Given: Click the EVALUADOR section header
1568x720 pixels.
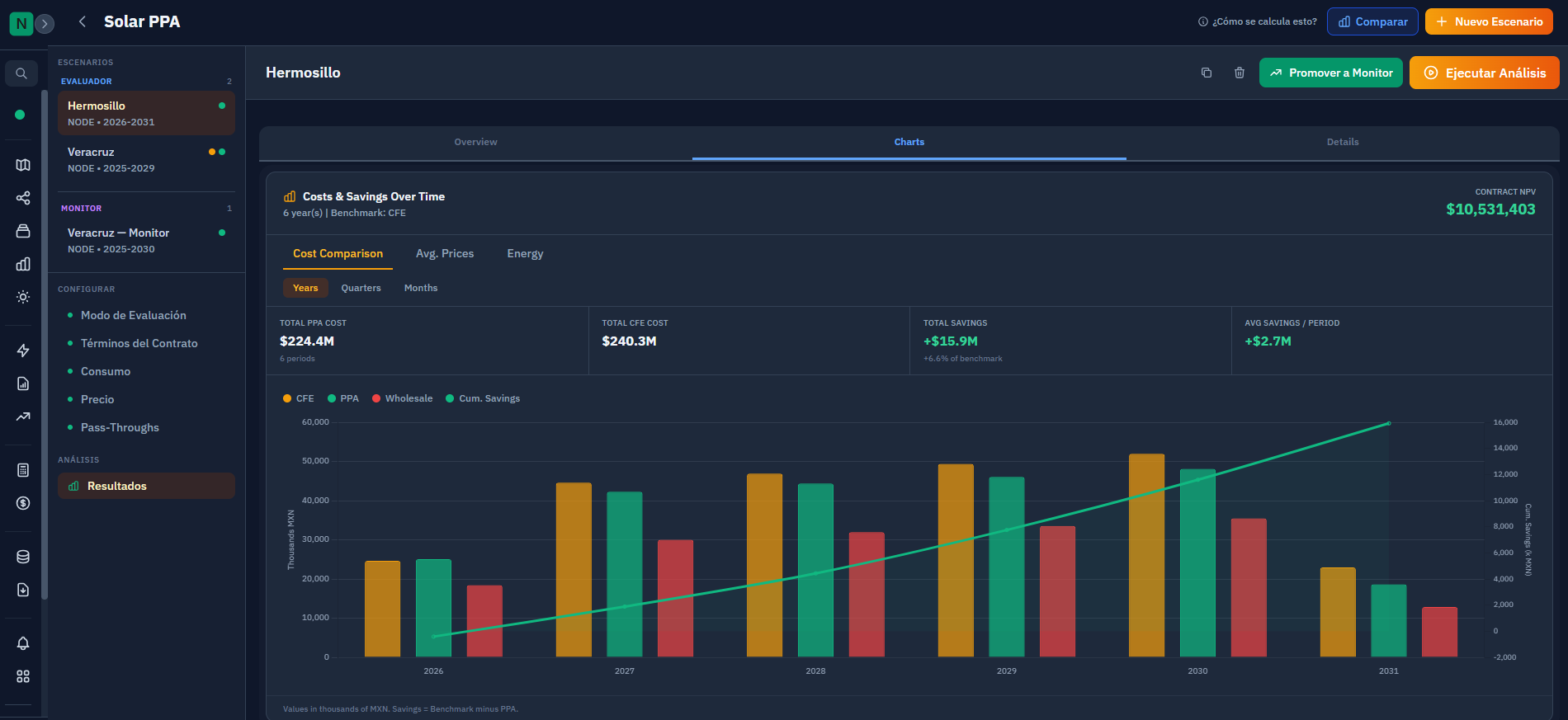Looking at the screenshot, I should point(87,82).
